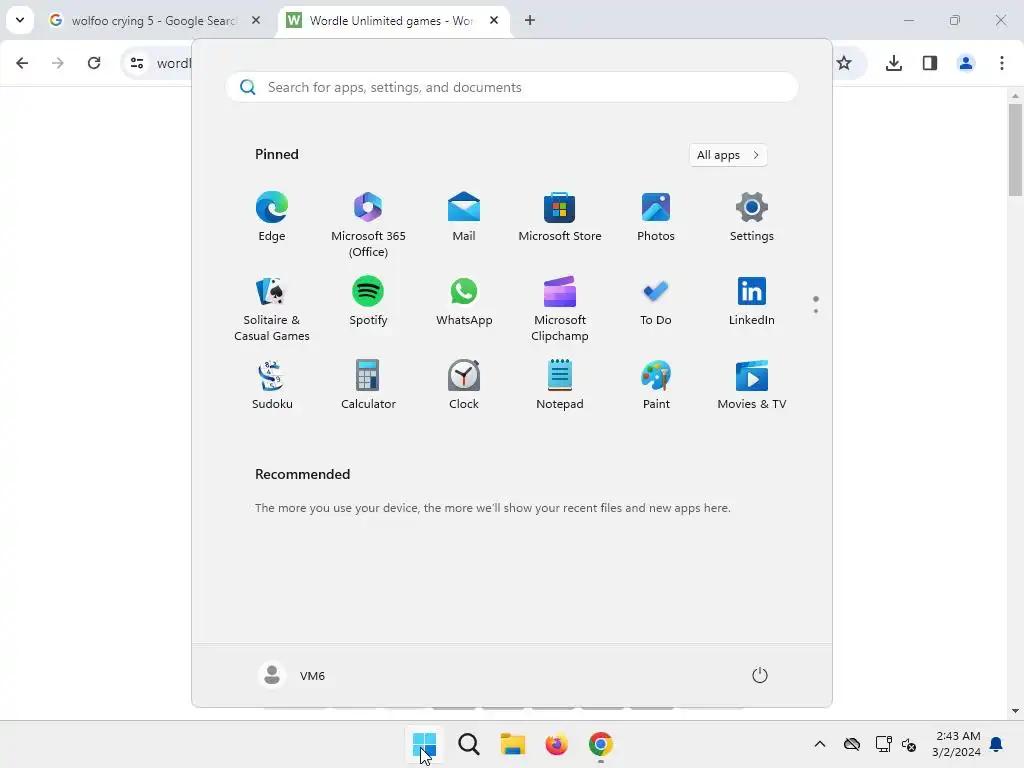
Task: View site information in address bar
Action: tap(137, 63)
